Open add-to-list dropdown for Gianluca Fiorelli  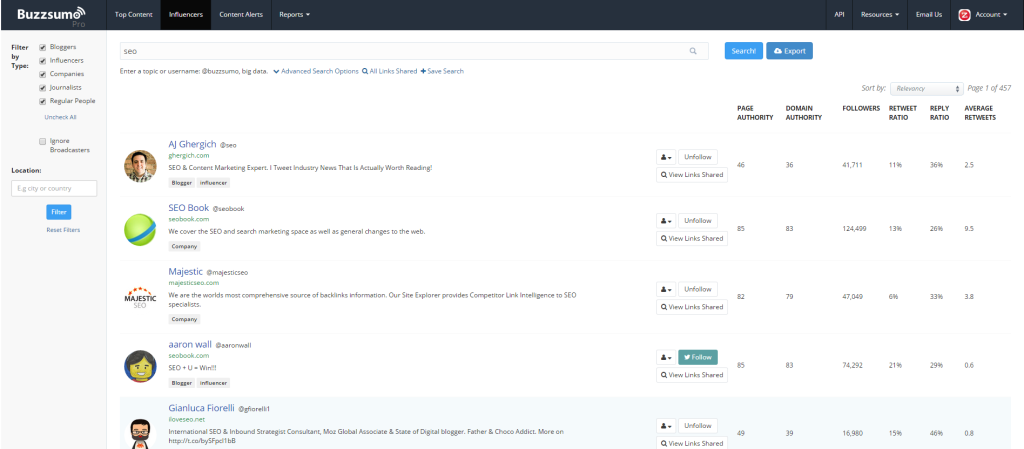(665, 426)
